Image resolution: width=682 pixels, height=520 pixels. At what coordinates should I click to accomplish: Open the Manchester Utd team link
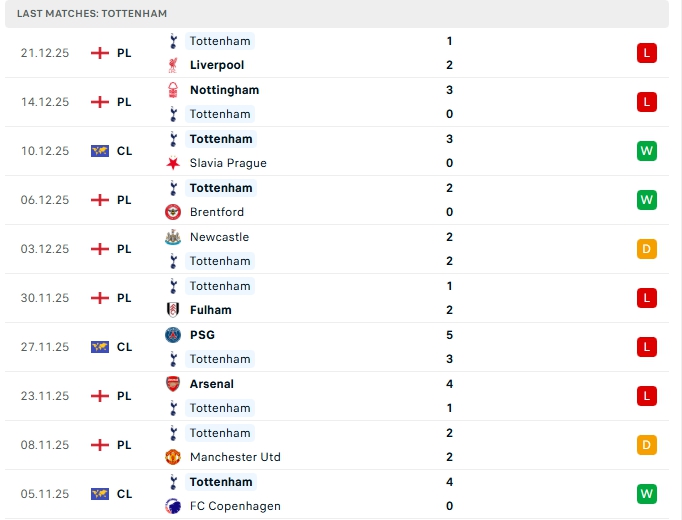(235, 457)
